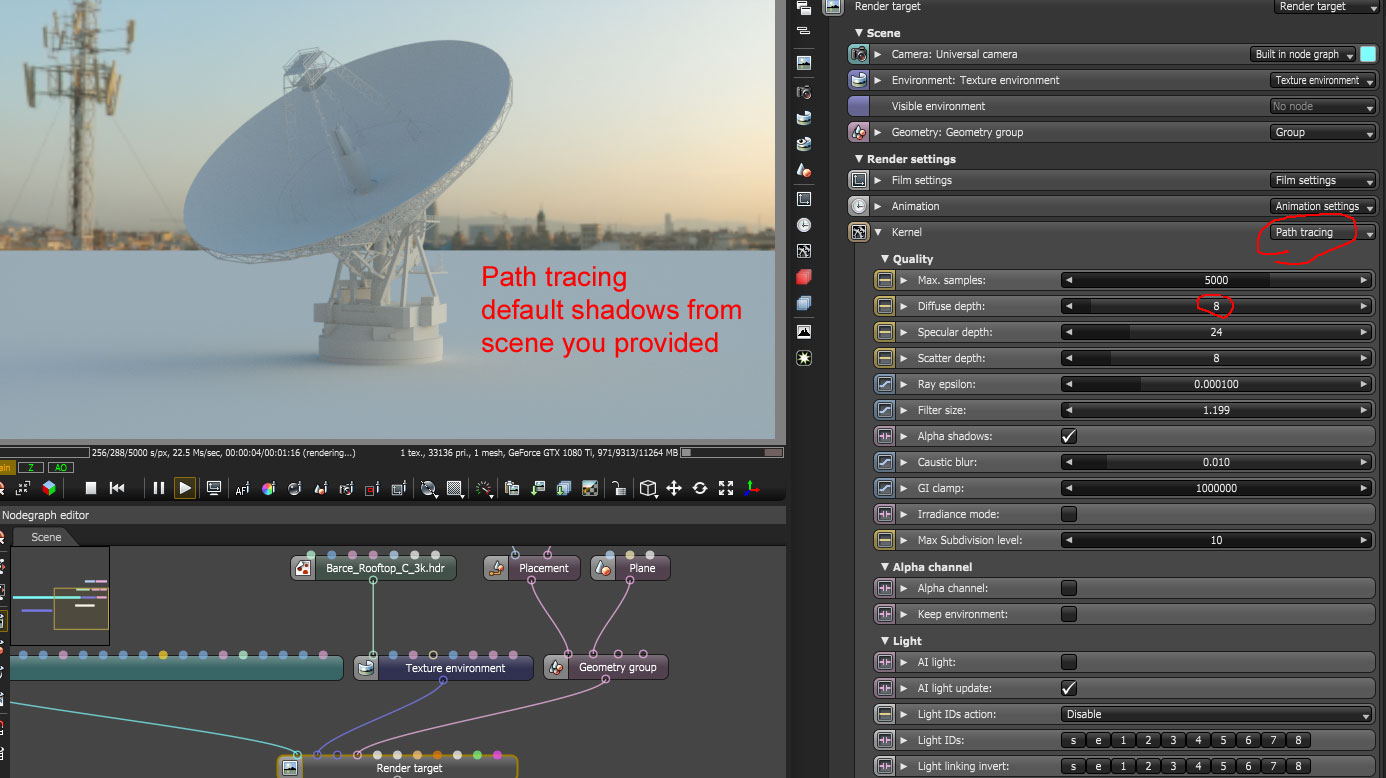Select the Placement node
The height and width of the screenshot is (778, 1386).
click(x=533, y=568)
